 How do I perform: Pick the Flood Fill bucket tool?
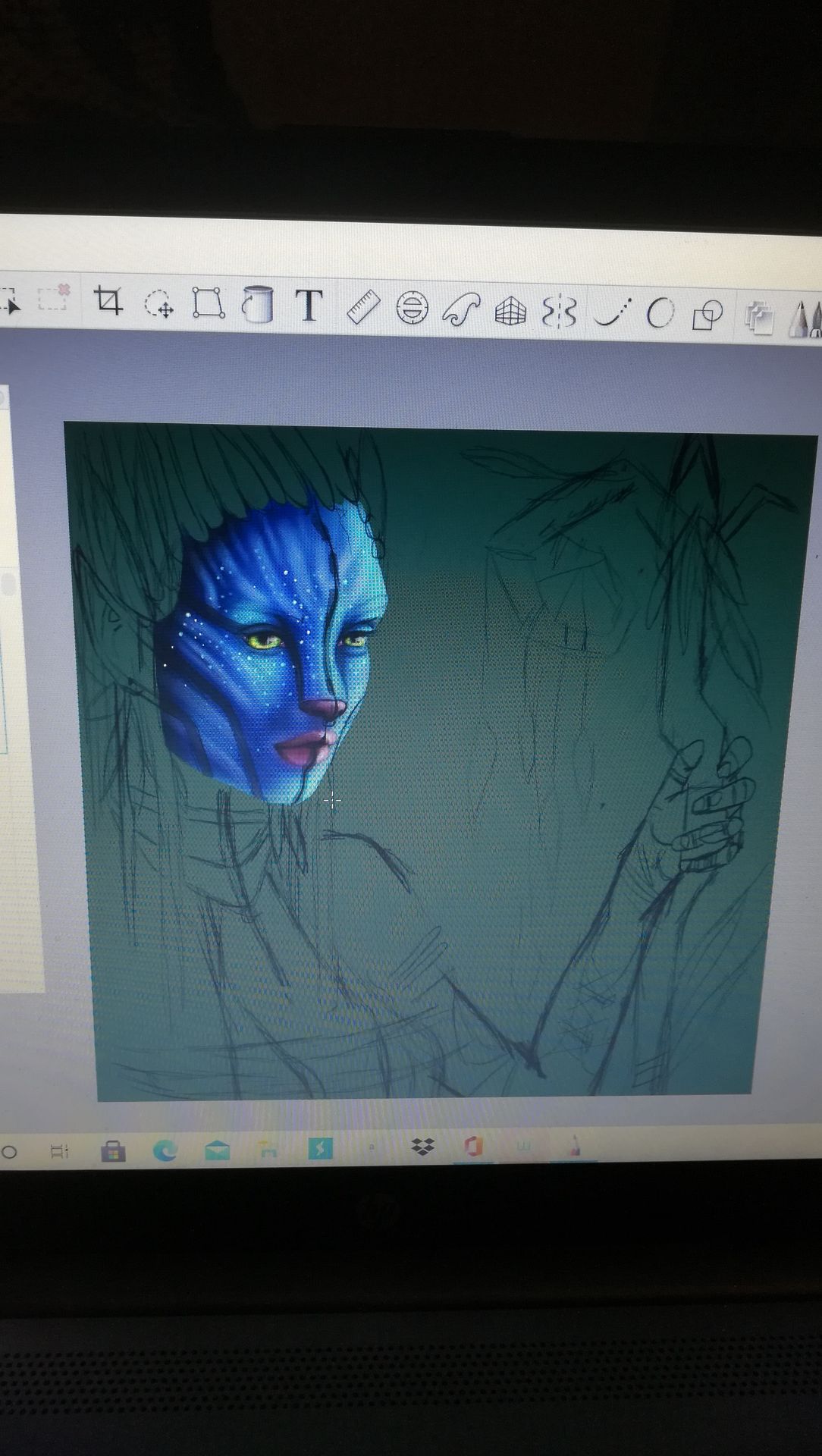pyautogui.click(x=257, y=304)
